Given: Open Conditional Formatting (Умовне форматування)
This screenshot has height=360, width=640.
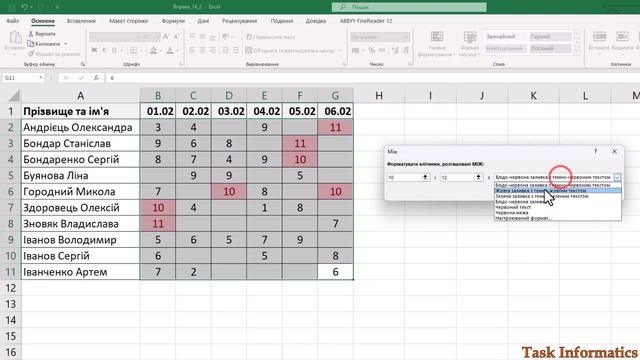Looking at the screenshot, I should (437, 44).
